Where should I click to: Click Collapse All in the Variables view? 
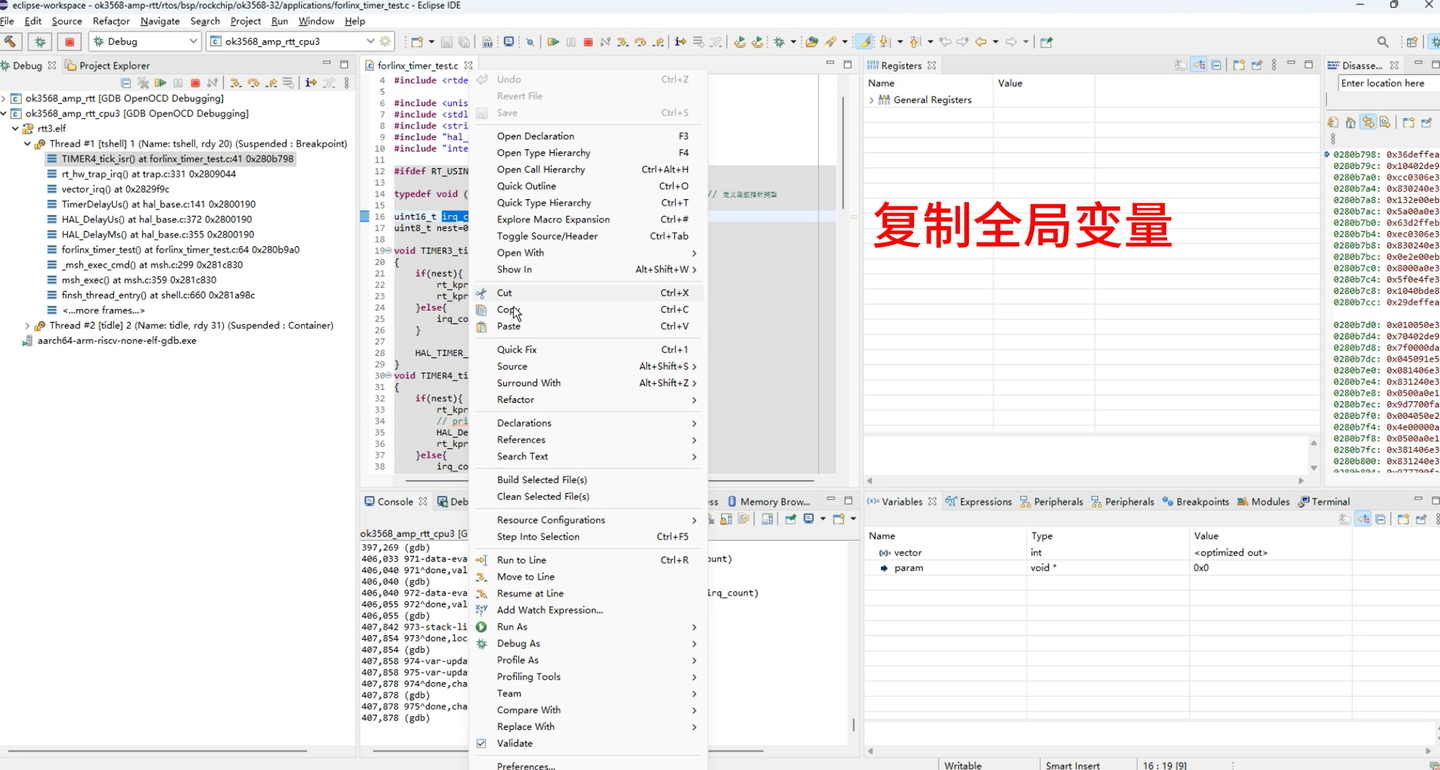pos(1381,519)
